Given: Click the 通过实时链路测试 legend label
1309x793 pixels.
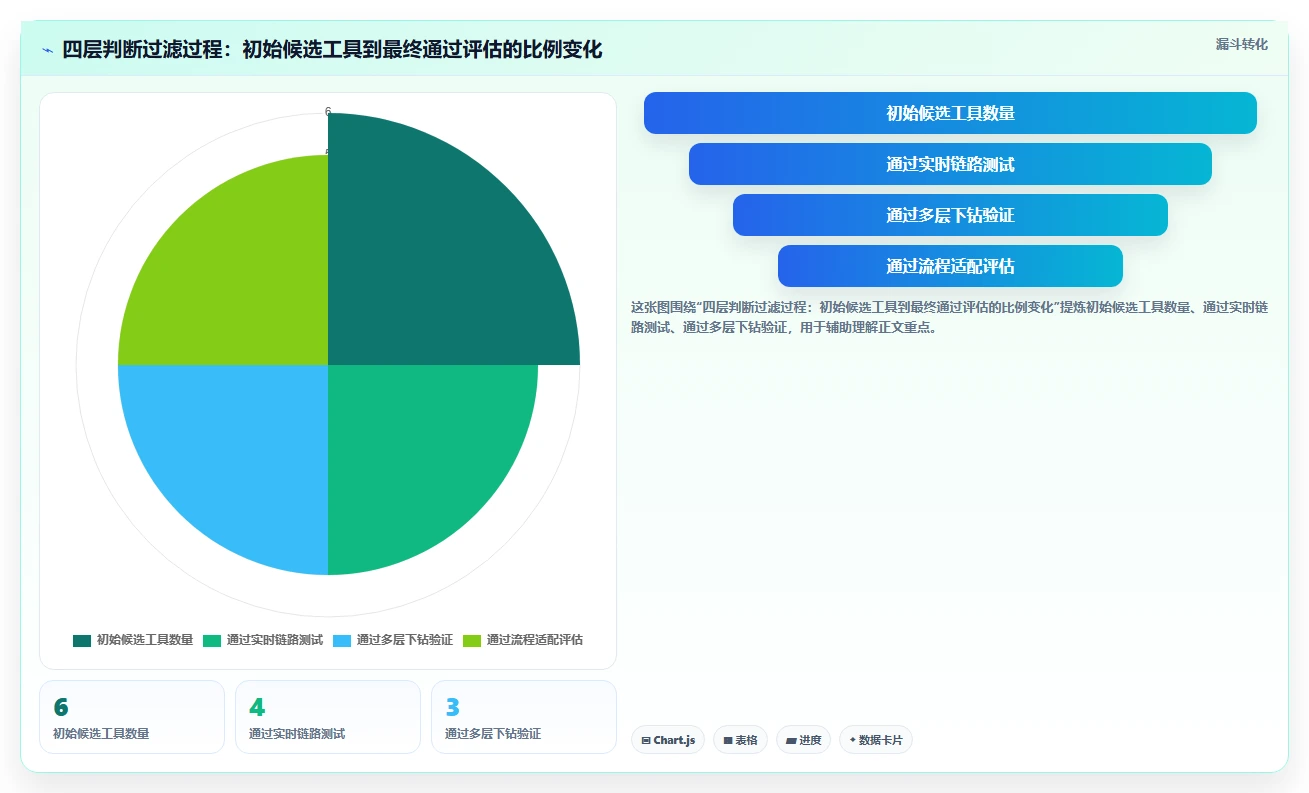Looking at the screenshot, I should click(275, 640).
